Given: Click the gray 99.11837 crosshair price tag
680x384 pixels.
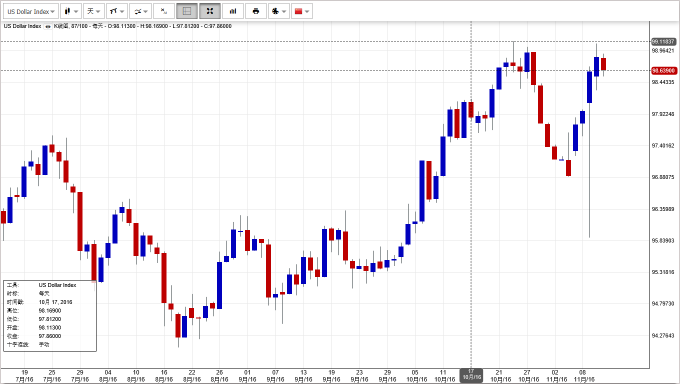Looking at the screenshot, I should [664, 42].
